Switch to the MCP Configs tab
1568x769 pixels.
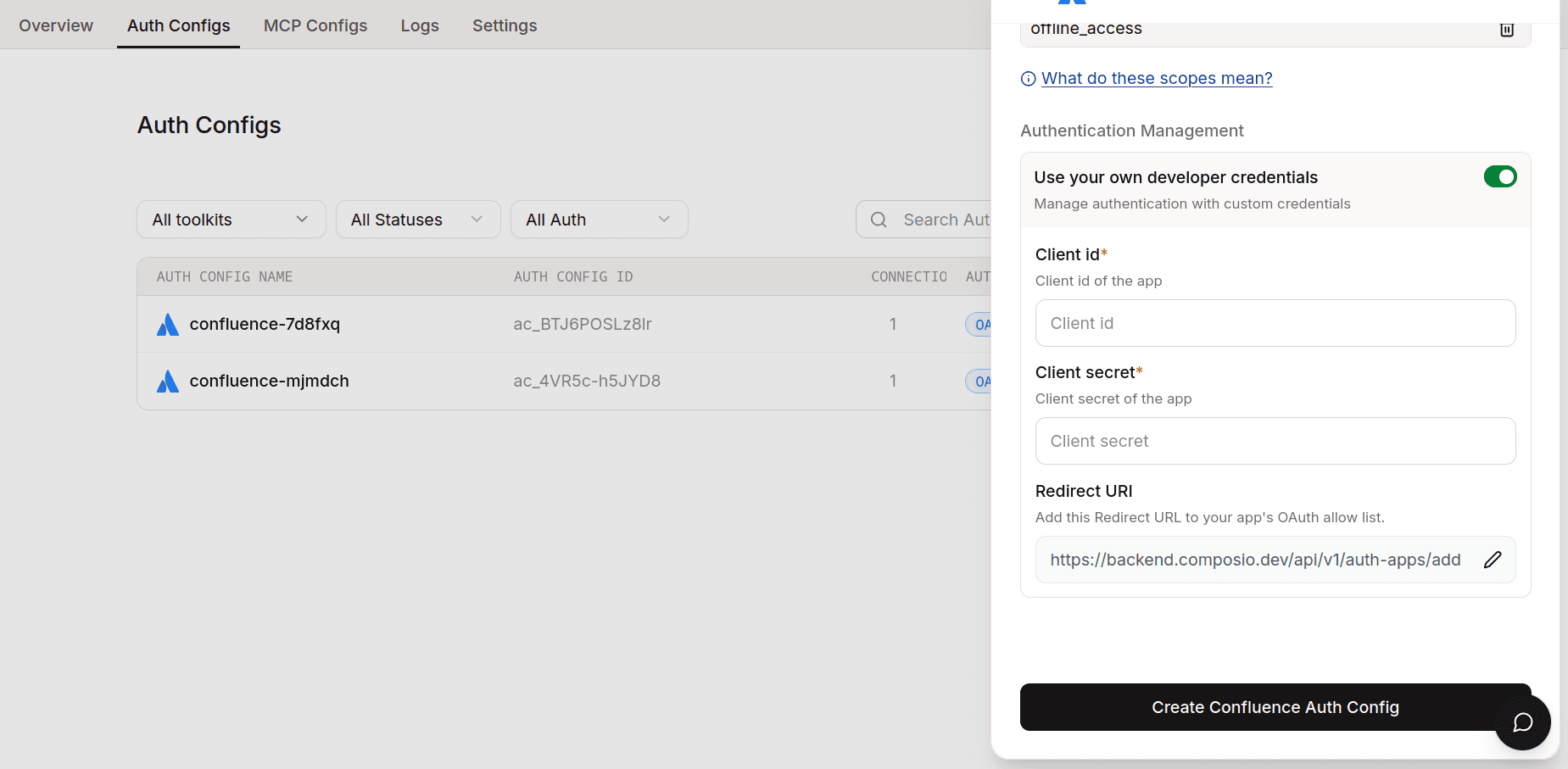click(315, 25)
